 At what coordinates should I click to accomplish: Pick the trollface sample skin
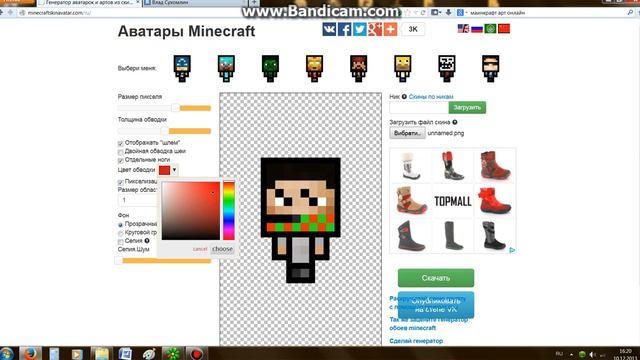(x=447, y=69)
